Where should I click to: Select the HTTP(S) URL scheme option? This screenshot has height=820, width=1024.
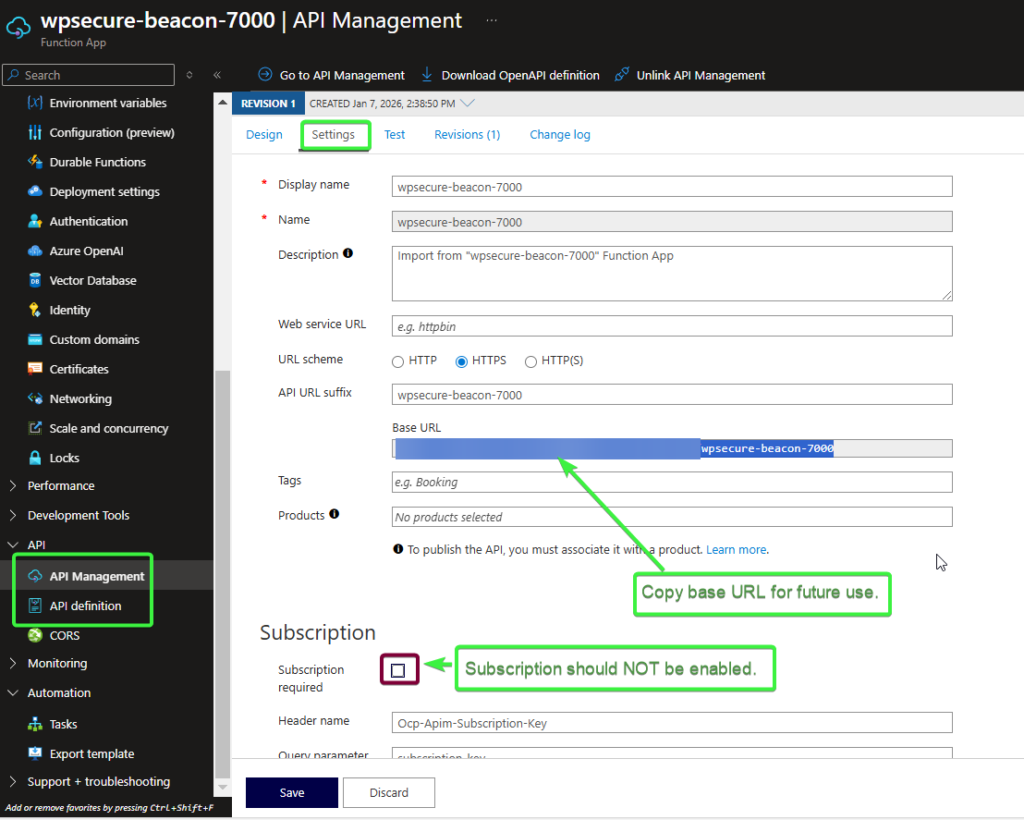pyautogui.click(x=531, y=361)
